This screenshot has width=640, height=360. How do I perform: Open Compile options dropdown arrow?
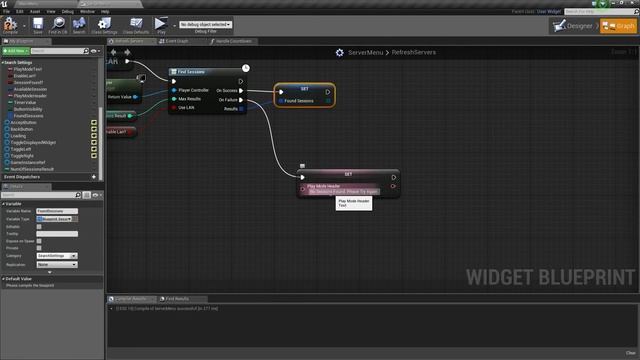click(x=24, y=26)
